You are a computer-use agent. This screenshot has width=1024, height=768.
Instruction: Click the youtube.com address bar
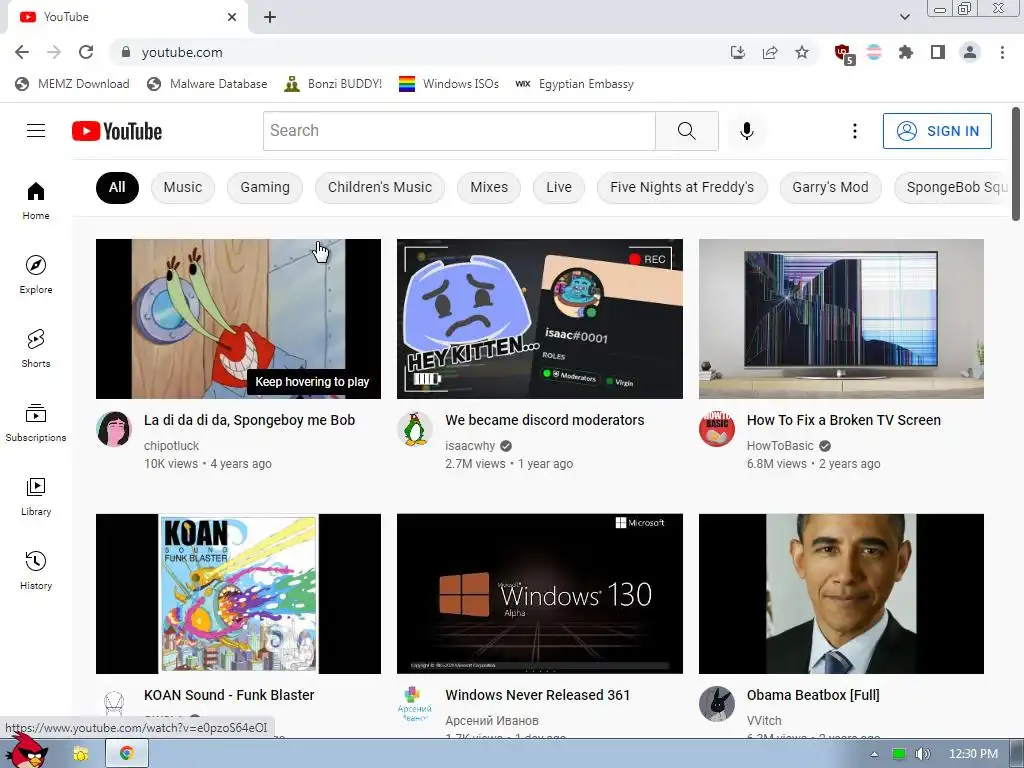tap(418, 52)
